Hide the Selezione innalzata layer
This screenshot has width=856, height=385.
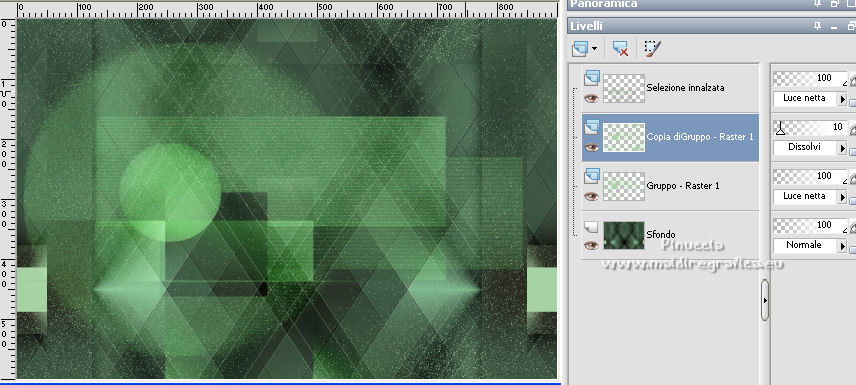pos(591,98)
